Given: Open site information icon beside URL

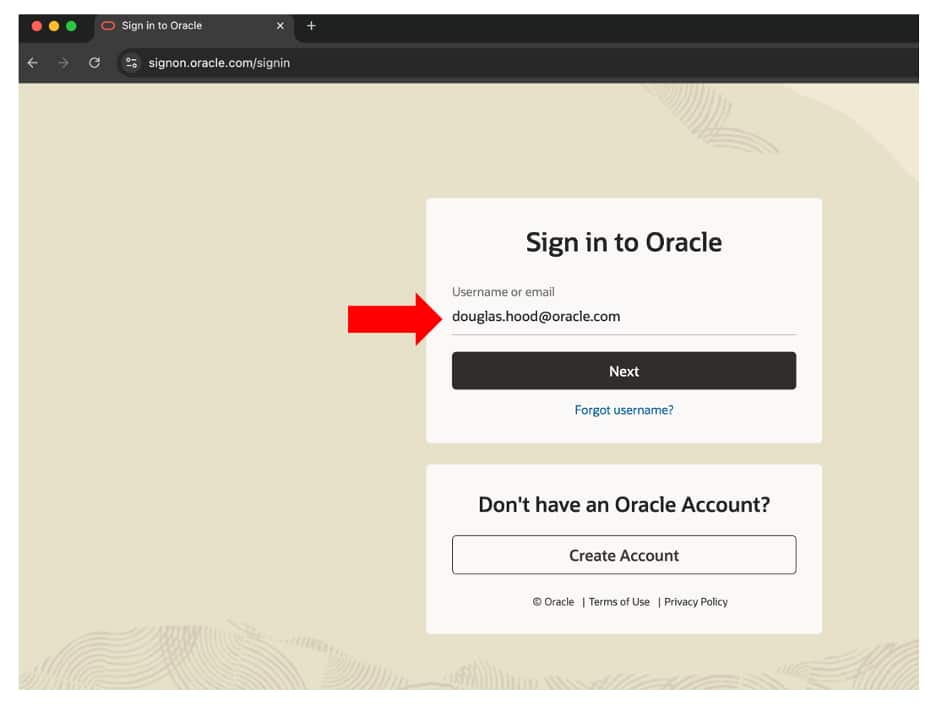Looking at the screenshot, I should click(x=130, y=63).
